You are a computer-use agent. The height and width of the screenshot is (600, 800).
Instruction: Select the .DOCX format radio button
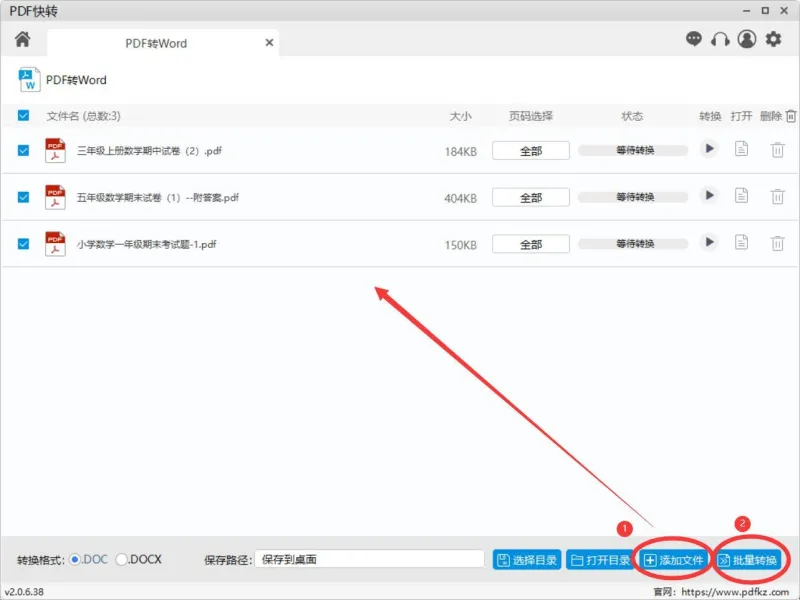(x=121, y=560)
